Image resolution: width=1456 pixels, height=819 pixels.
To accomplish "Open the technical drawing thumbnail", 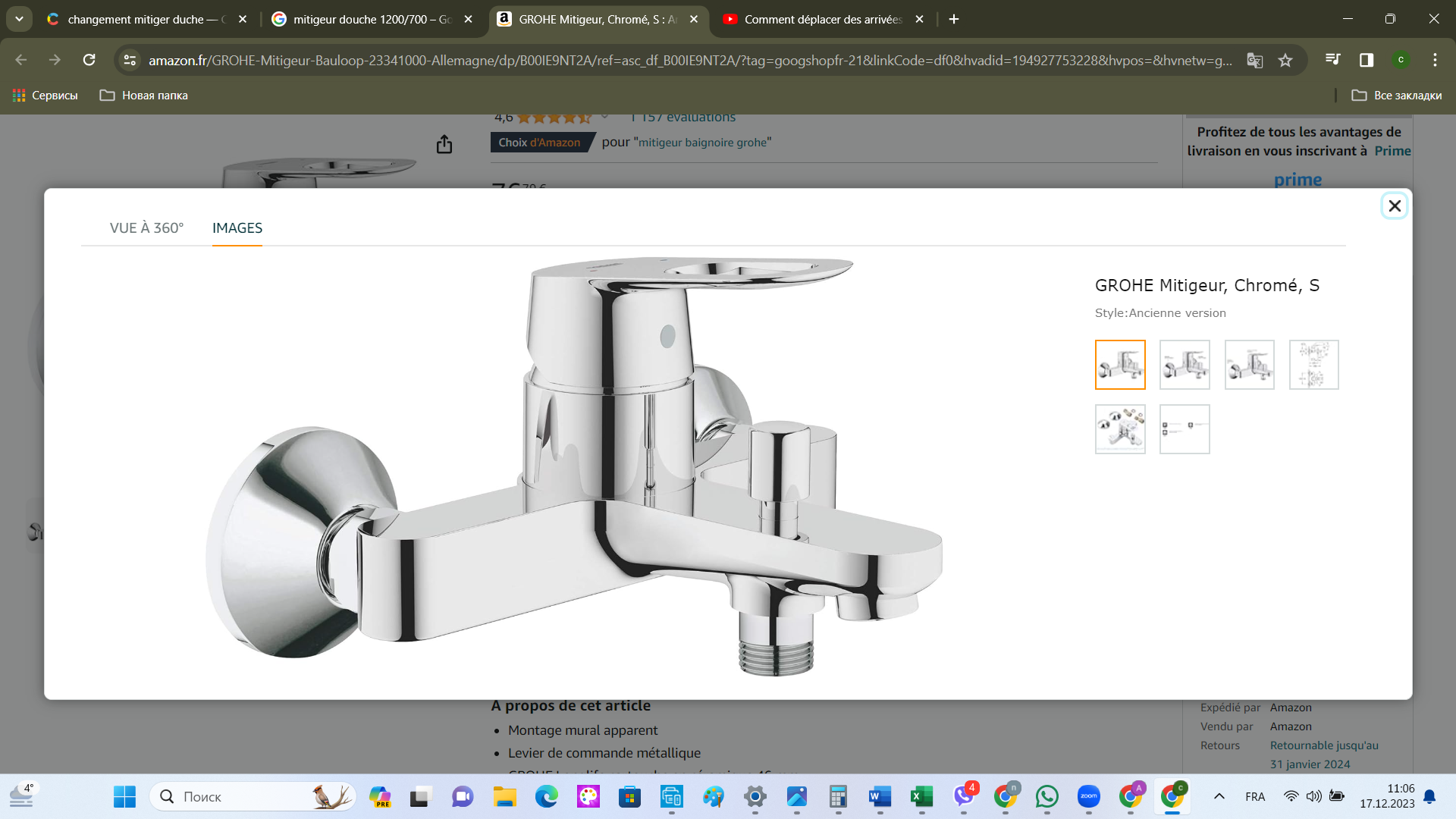I will tap(1313, 365).
